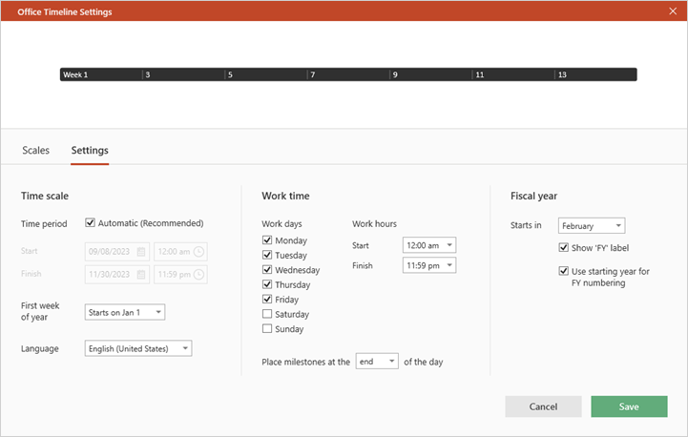
Task: Click the 'Time scale' section heading
Action: tap(45, 196)
